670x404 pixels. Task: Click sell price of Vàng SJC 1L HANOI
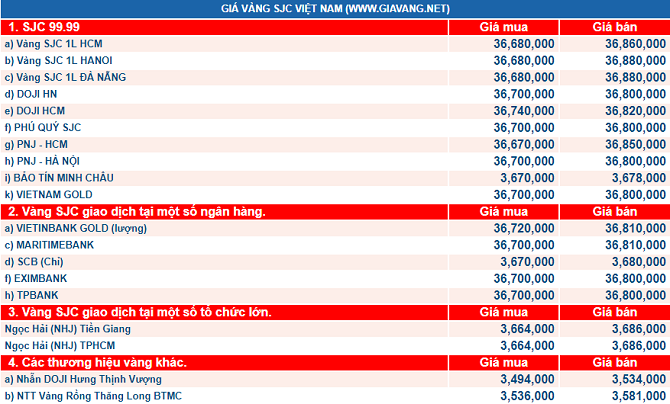(635, 60)
